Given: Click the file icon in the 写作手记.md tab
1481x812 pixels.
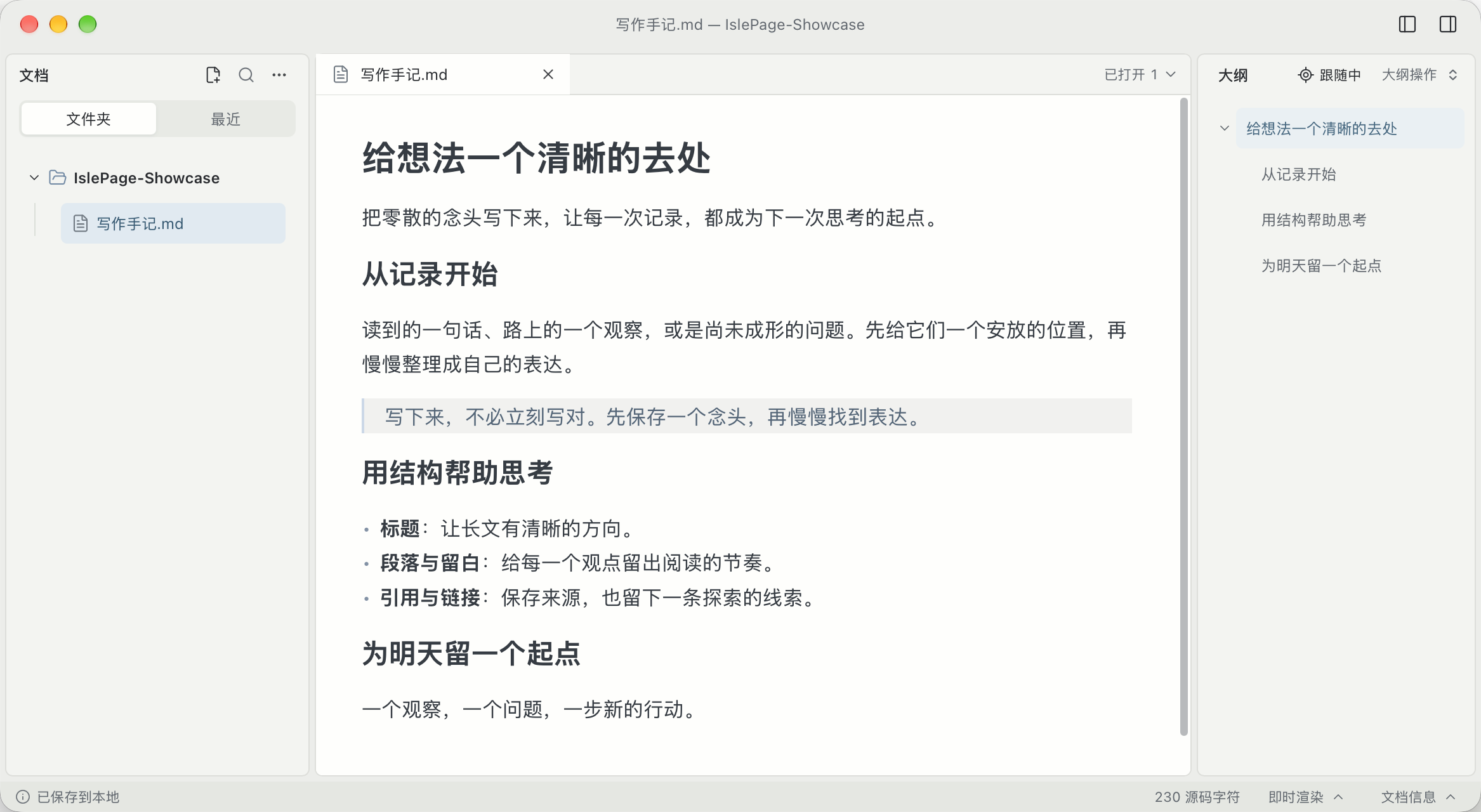Looking at the screenshot, I should tap(341, 75).
